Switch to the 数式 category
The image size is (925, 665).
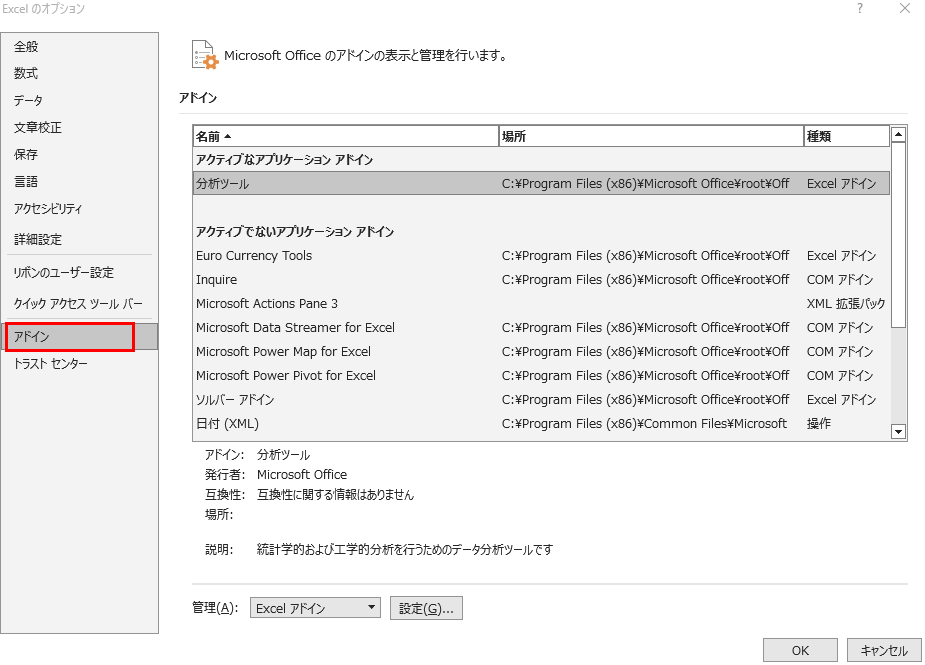27,74
